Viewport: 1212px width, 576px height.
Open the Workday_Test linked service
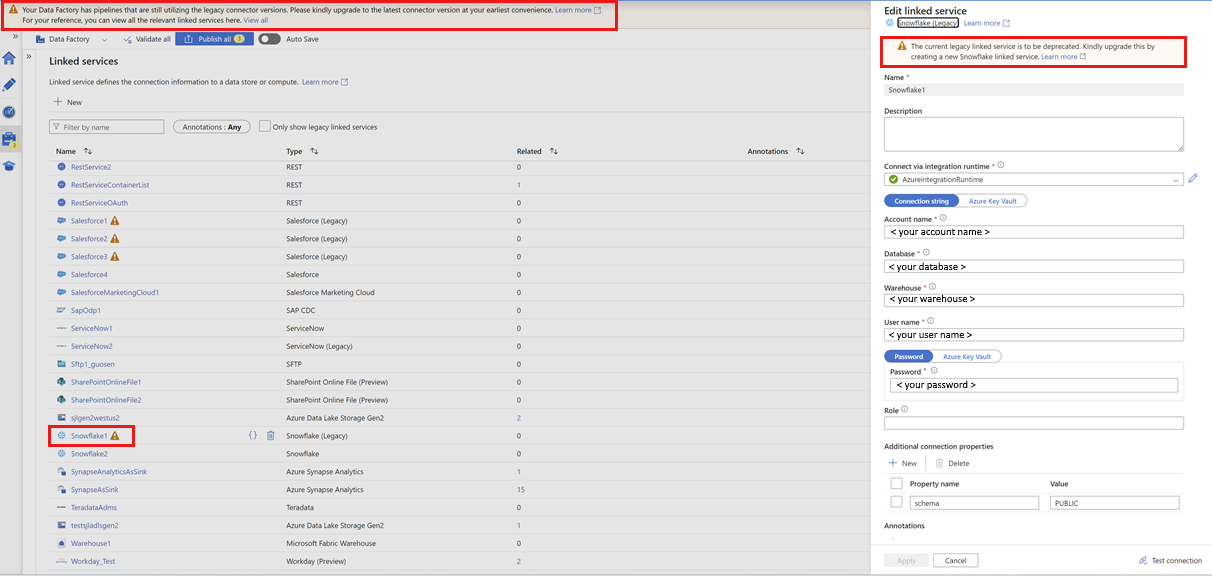[93, 561]
